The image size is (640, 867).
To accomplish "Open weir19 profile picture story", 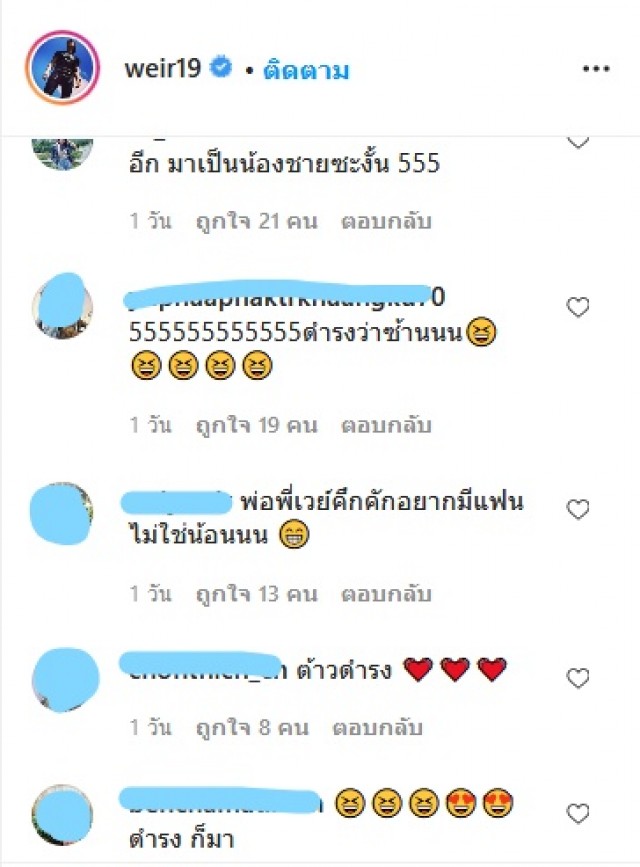I will [63, 67].
